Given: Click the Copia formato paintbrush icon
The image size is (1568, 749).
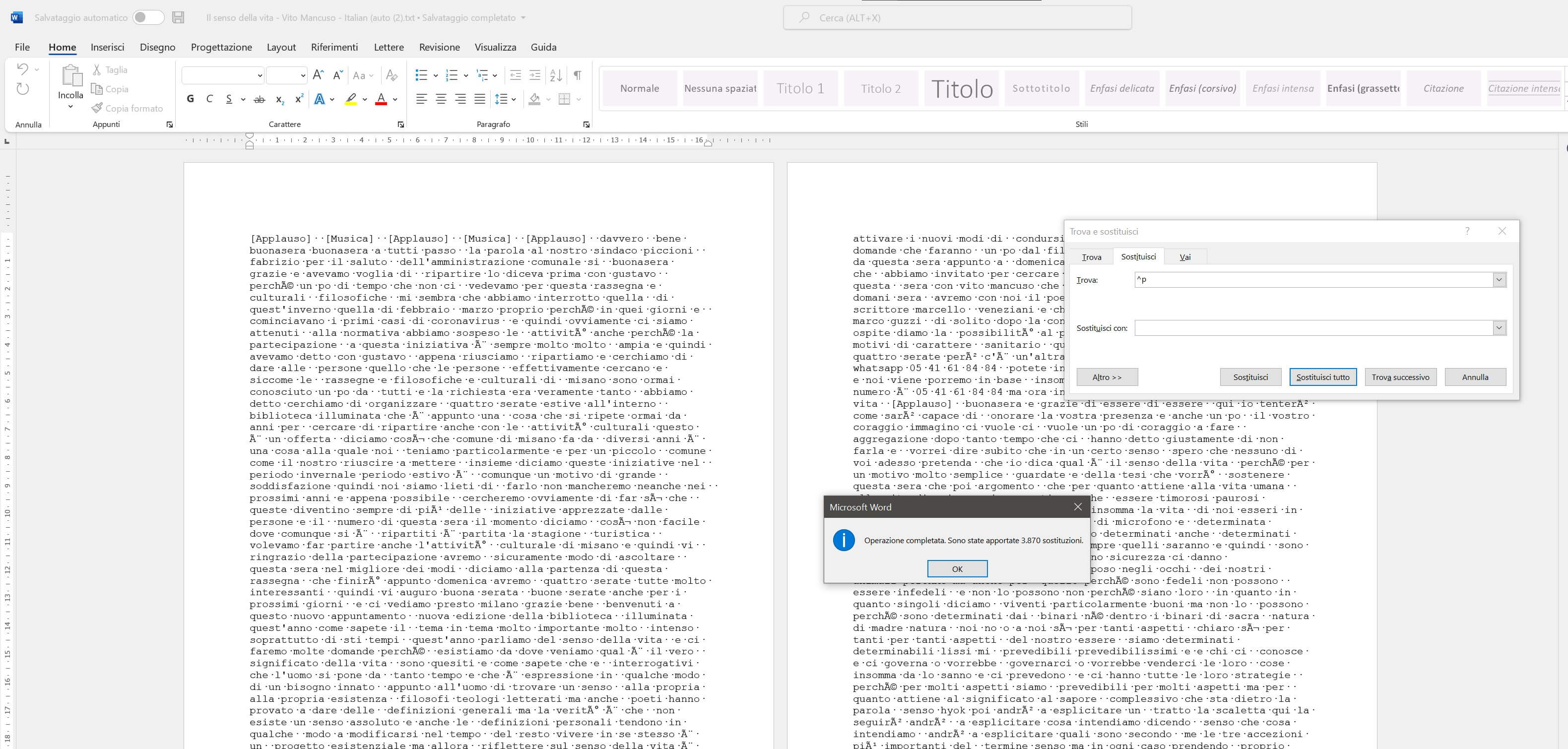Looking at the screenshot, I should click(97, 108).
